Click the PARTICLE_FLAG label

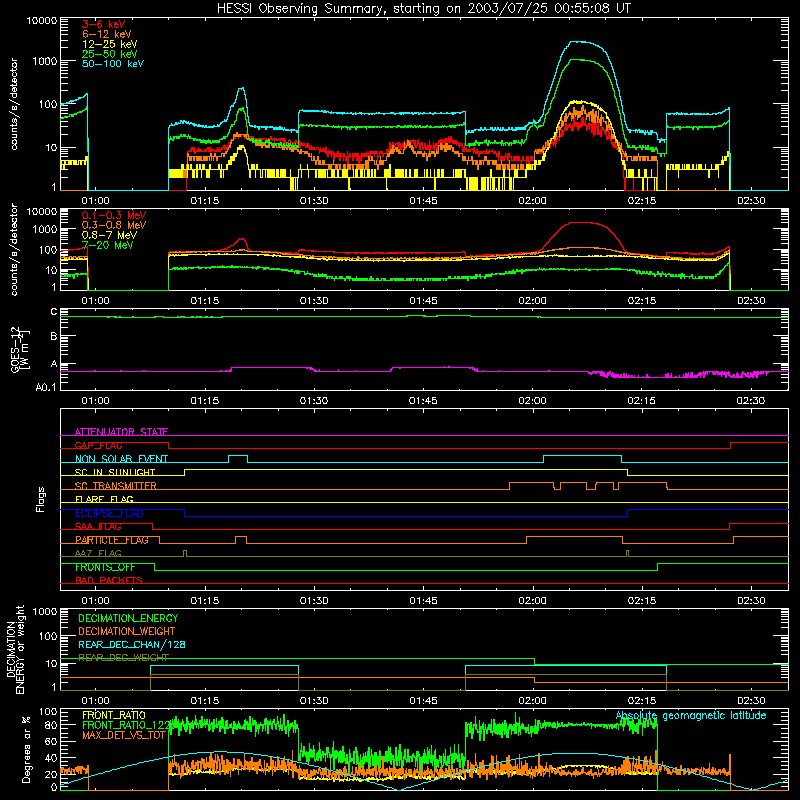112,540
